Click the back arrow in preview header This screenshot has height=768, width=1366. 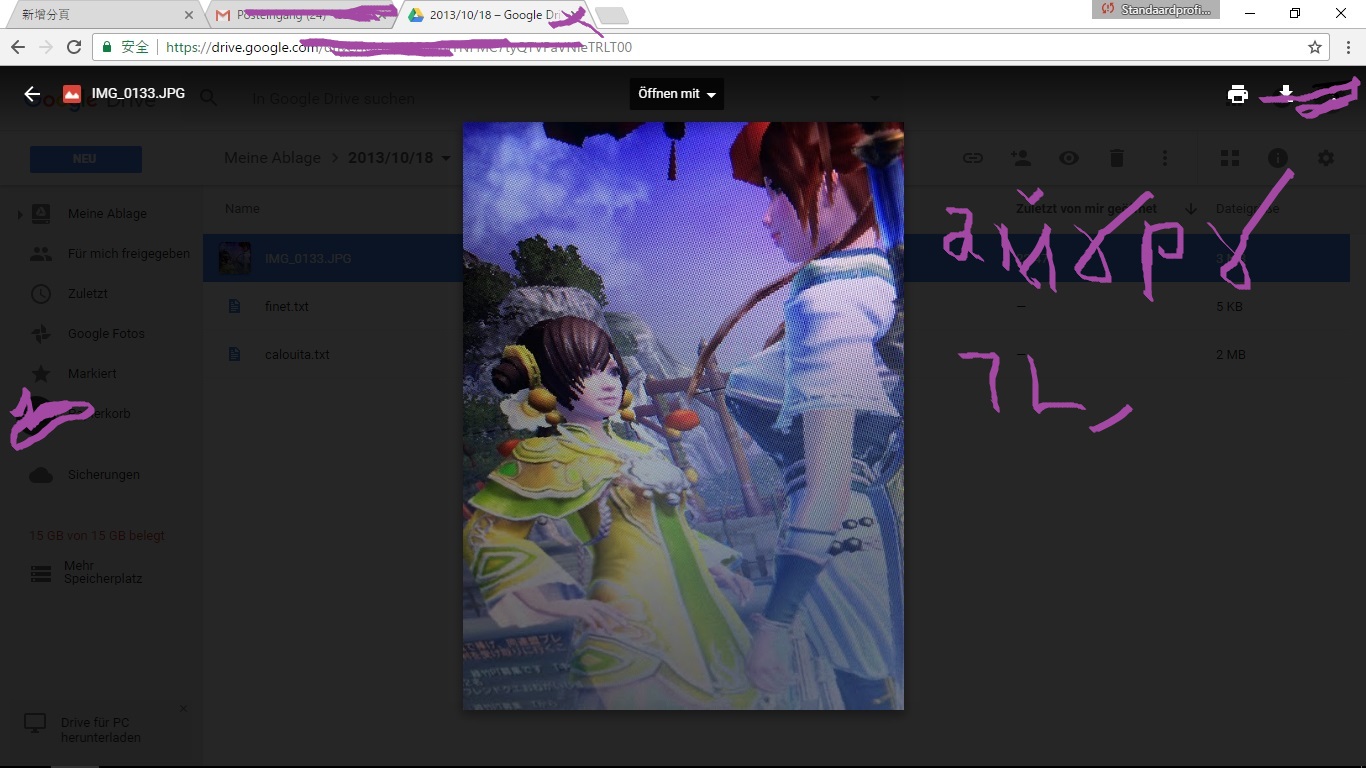32,94
